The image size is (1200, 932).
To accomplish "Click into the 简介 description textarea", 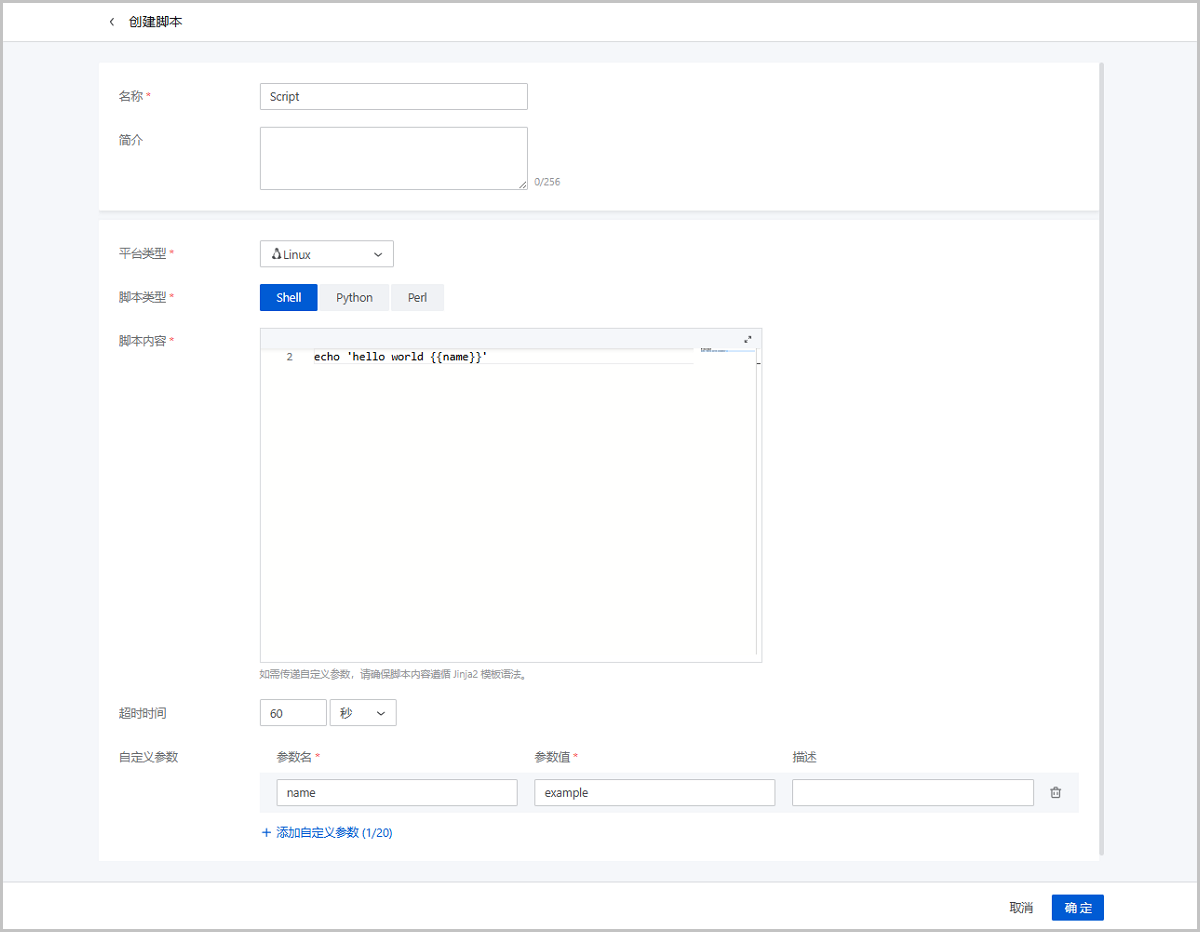I will tap(393, 158).
